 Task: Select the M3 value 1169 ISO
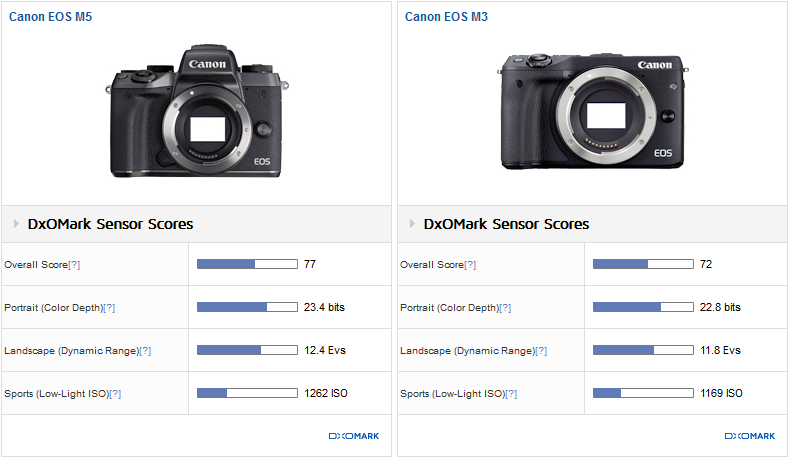pyautogui.click(x=722, y=393)
